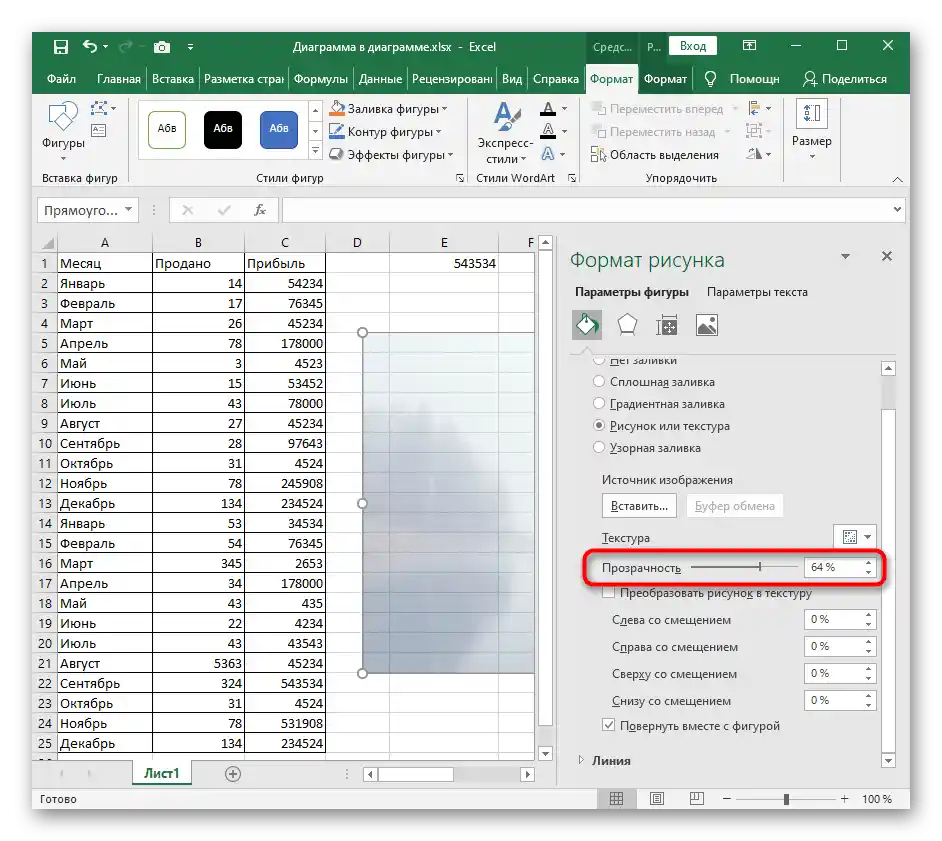The width and height of the screenshot is (942, 841).
Task: Open the Size & Properties icon tab
Action: click(667, 325)
